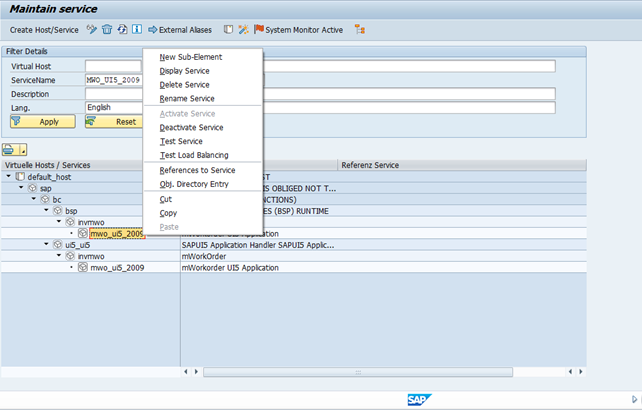Screen dimensions: 642x410
Task: Collapse the ui5_ui5 tree node
Action: click(46, 244)
